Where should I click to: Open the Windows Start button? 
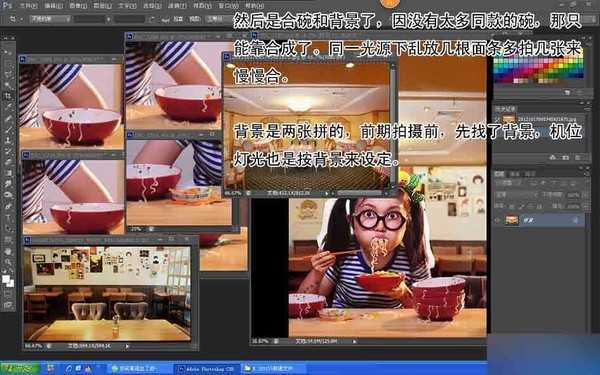[20, 368]
